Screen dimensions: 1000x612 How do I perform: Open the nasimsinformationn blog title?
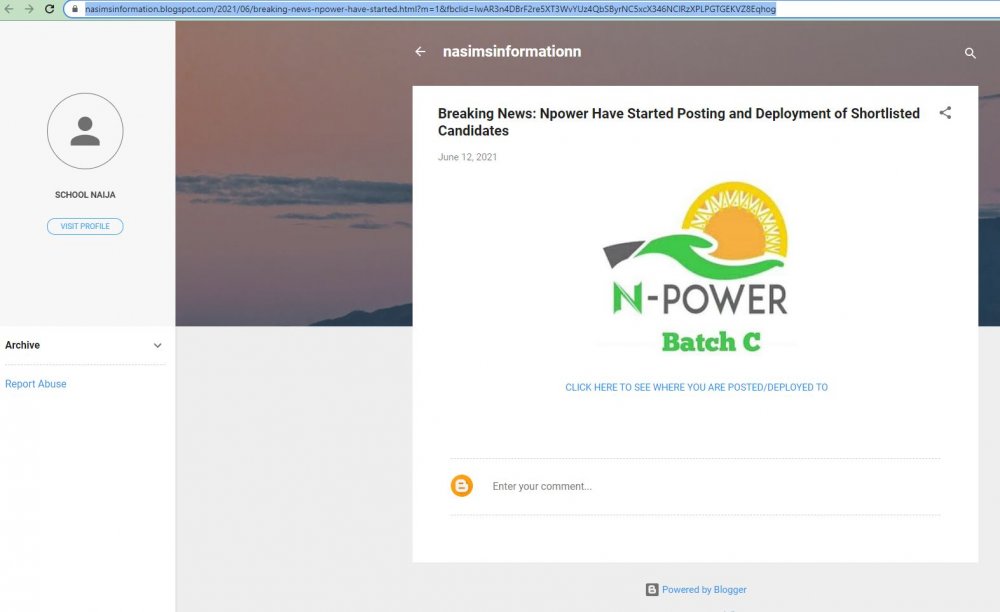tap(511, 52)
